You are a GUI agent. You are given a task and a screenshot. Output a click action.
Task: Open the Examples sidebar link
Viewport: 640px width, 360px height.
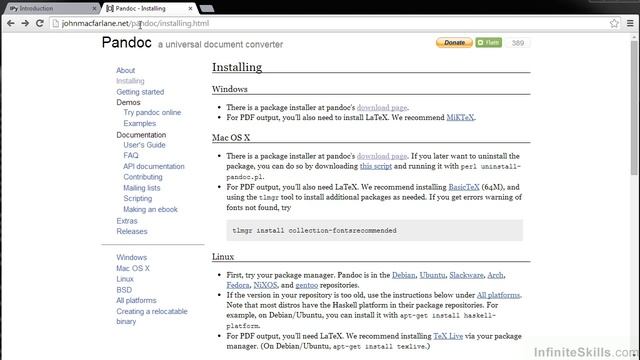(x=140, y=123)
